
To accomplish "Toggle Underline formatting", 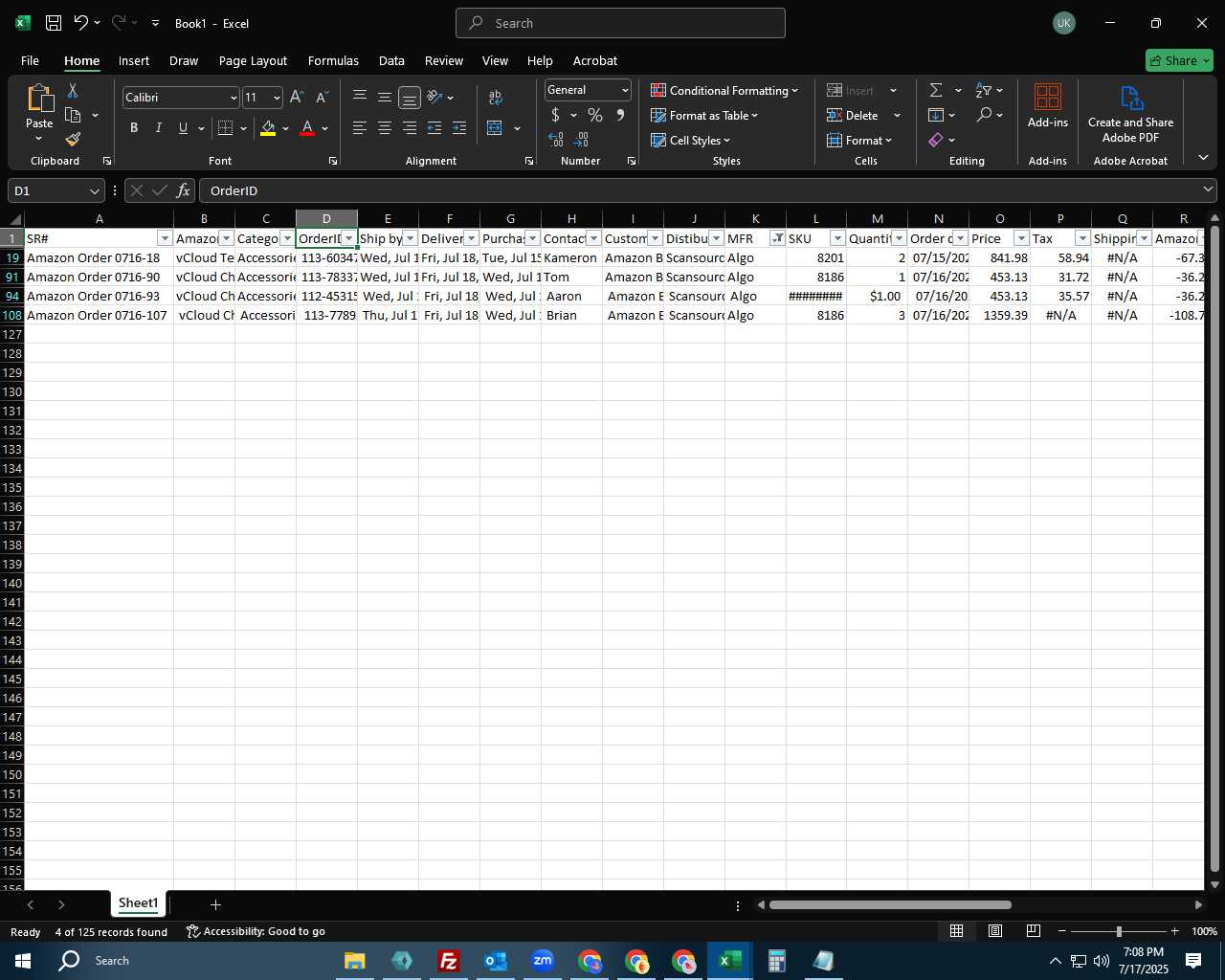I will (x=183, y=128).
